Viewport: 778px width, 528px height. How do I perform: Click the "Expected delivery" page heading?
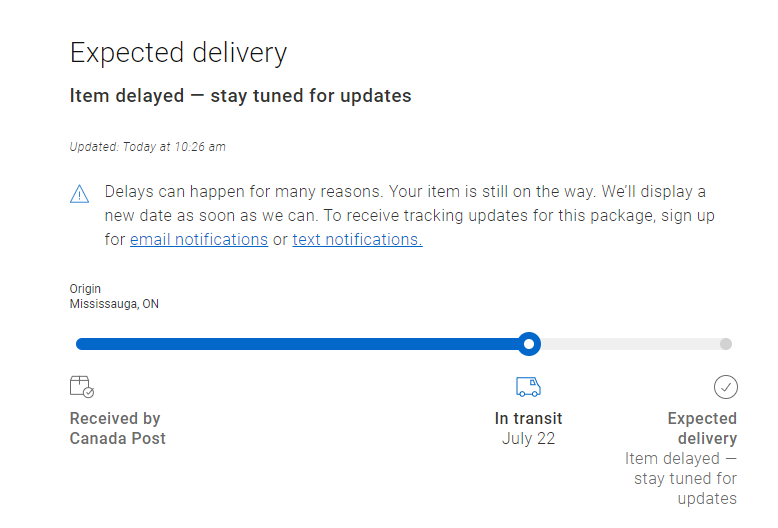[178, 53]
